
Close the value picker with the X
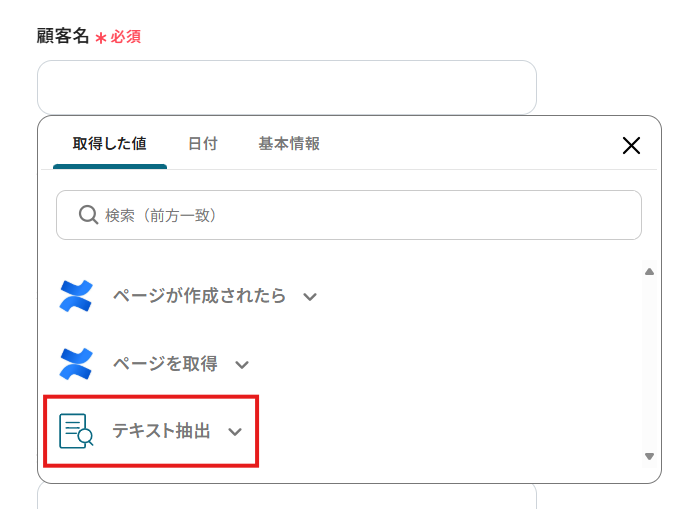pyautogui.click(x=631, y=145)
